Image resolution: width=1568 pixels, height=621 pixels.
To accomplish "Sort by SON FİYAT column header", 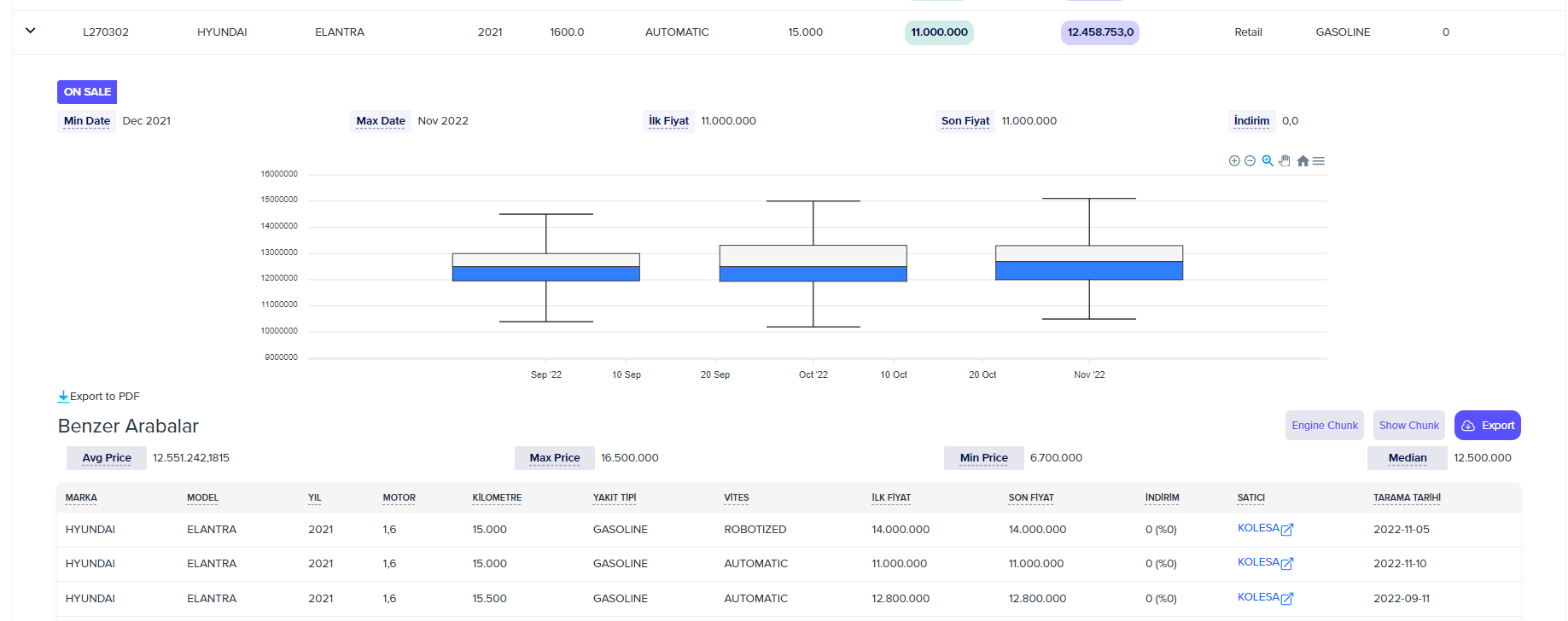I will (1031, 497).
